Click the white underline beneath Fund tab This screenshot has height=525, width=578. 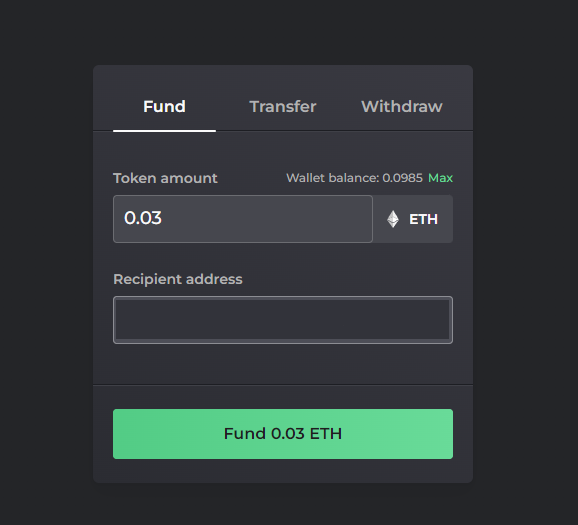[164, 131]
